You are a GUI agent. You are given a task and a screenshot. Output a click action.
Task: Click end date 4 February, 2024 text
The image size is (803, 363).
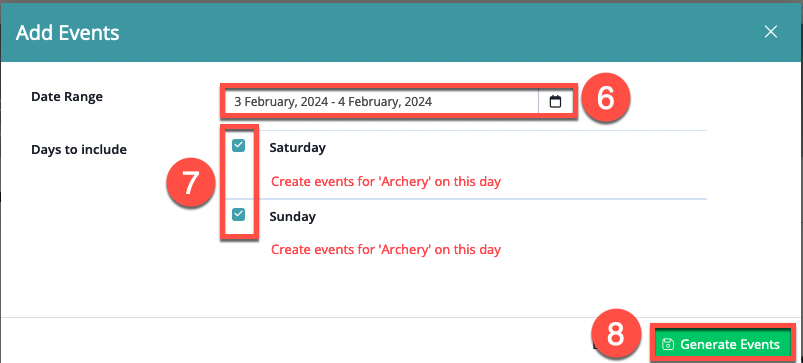coord(384,101)
